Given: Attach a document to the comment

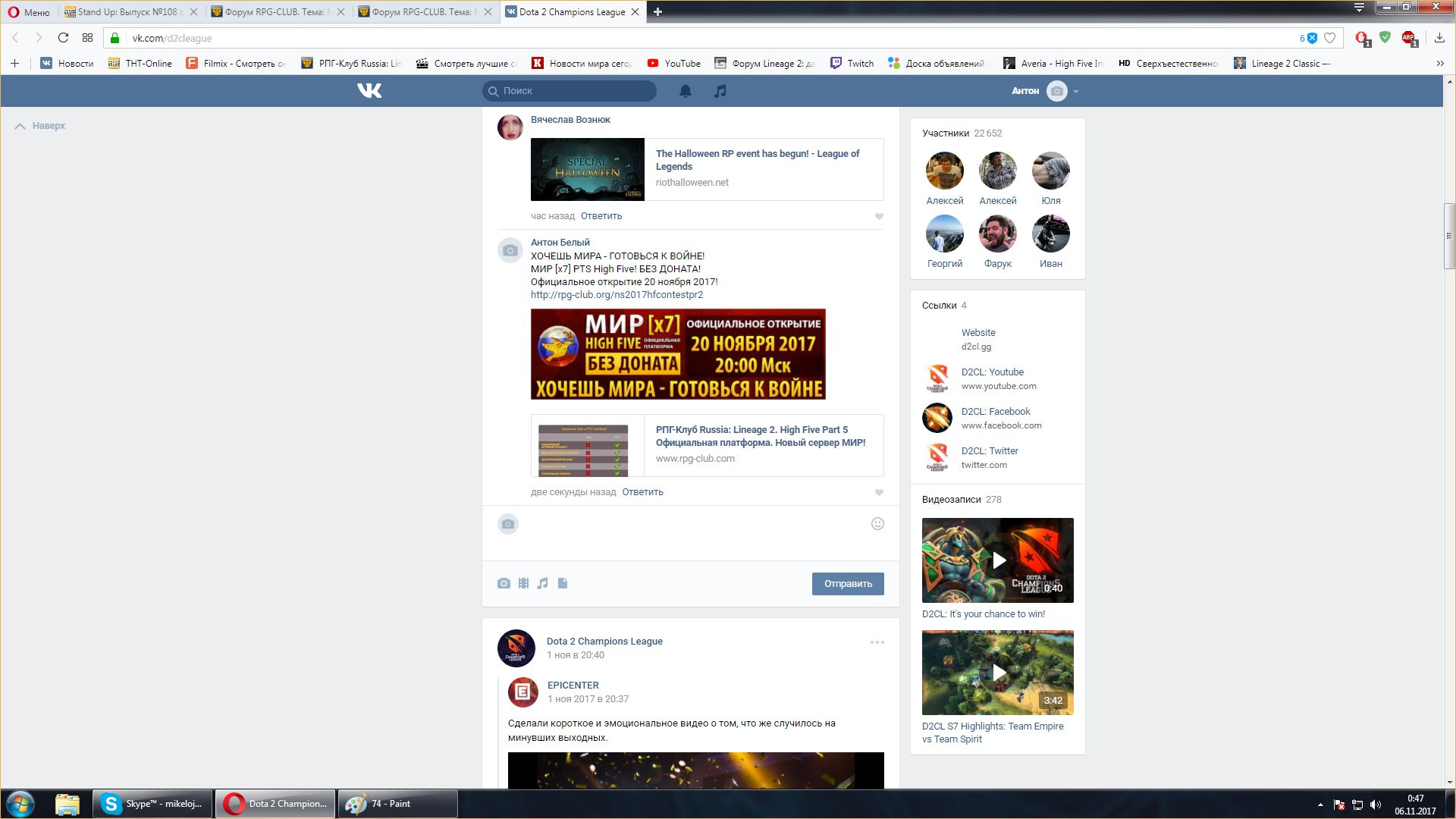Looking at the screenshot, I should click(x=563, y=583).
